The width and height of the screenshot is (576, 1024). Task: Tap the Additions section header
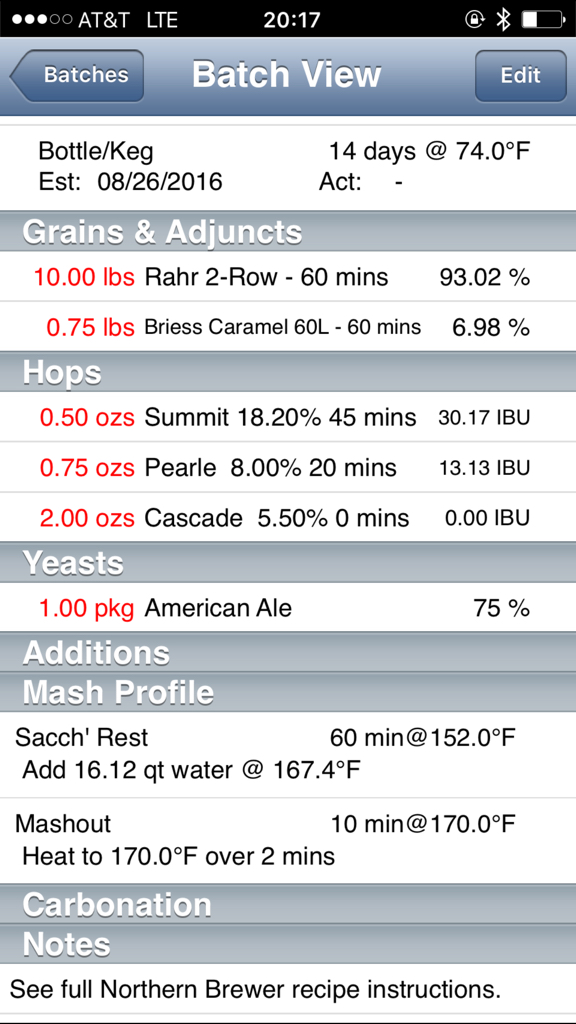pos(288,652)
